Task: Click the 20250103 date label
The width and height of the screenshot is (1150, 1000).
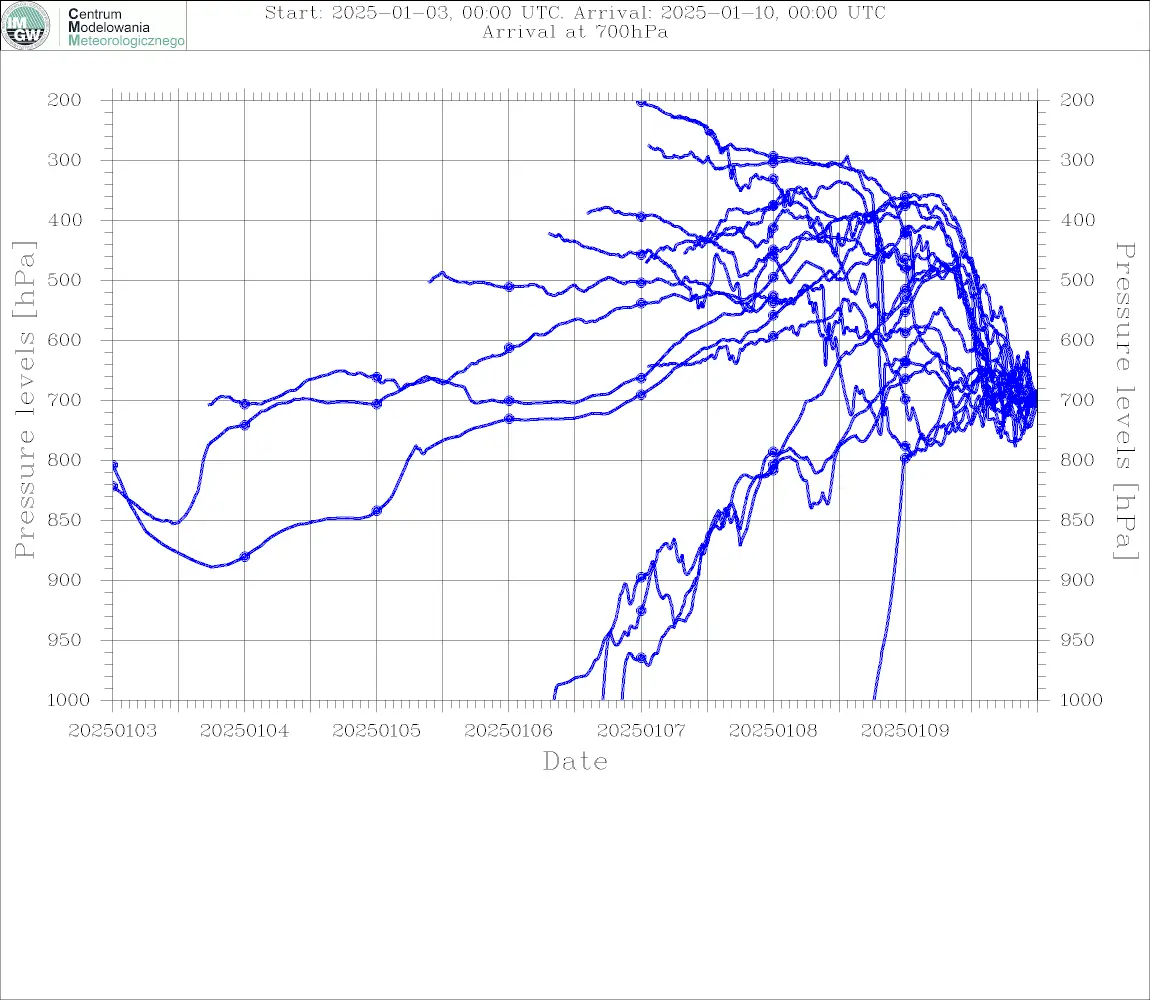Action: pyautogui.click(x=112, y=731)
